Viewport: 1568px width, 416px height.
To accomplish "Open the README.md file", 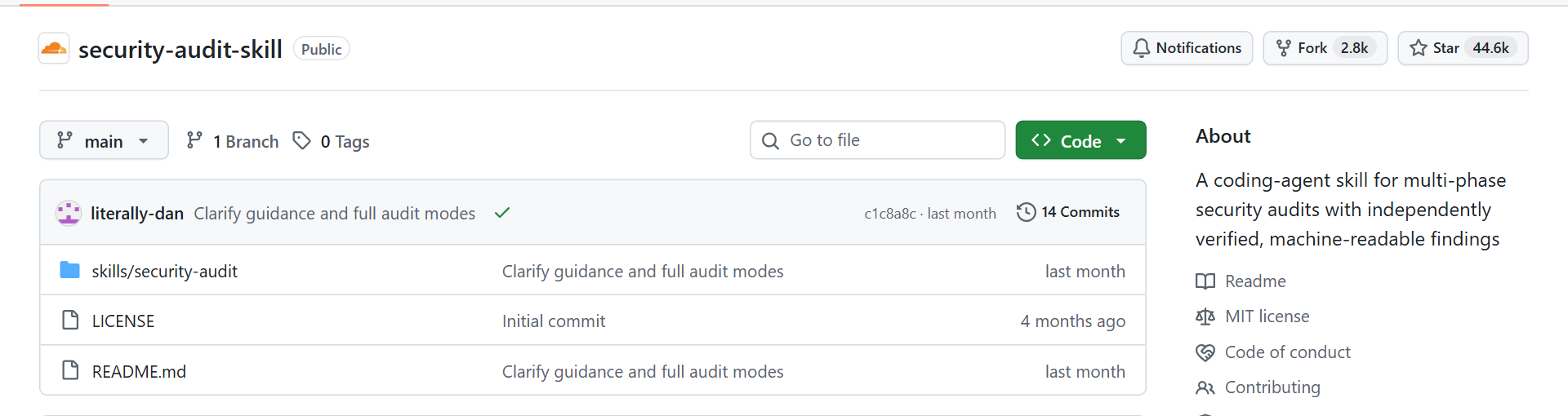I will (139, 371).
